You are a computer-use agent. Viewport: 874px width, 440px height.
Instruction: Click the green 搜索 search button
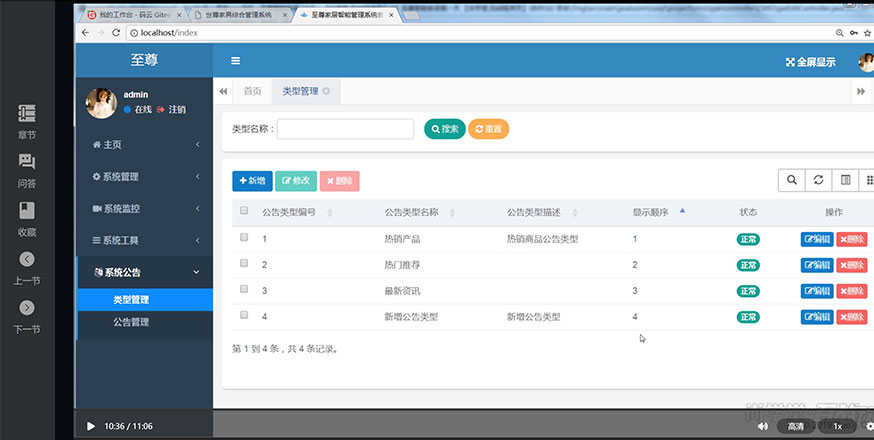(445, 129)
